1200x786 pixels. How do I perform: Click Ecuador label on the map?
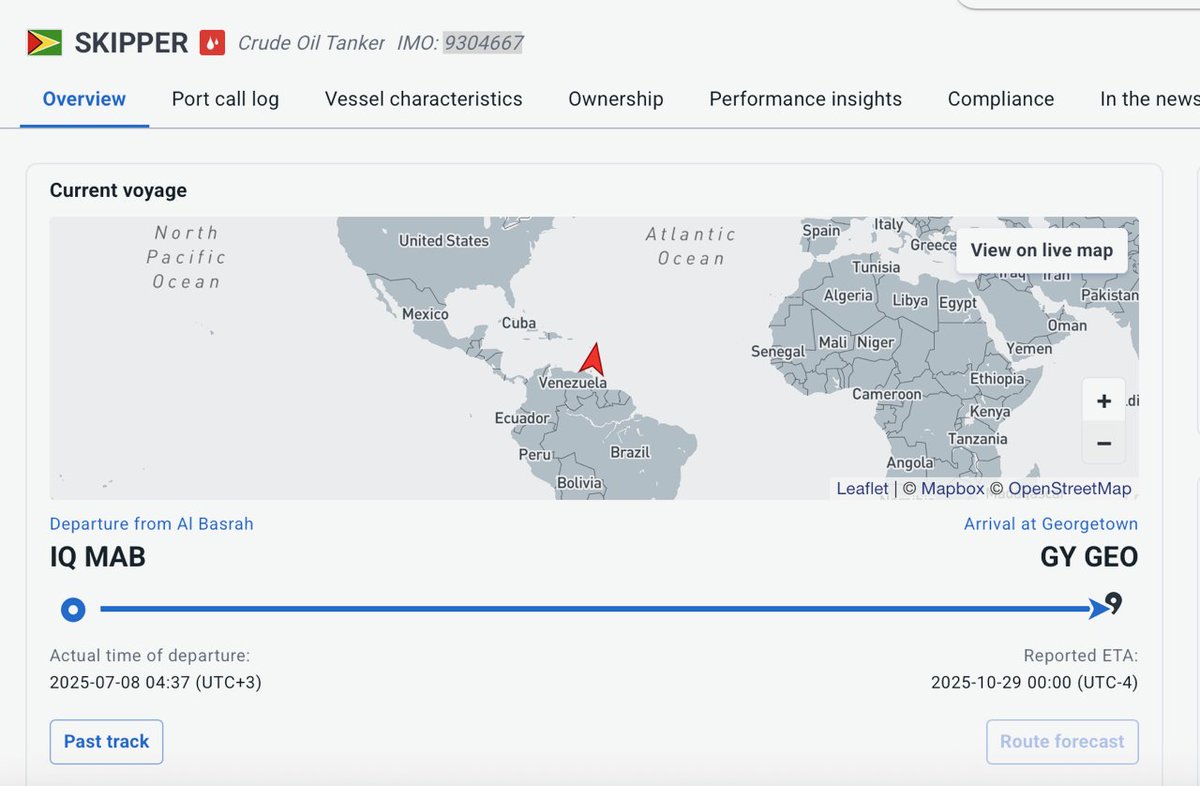coord(522,418)
